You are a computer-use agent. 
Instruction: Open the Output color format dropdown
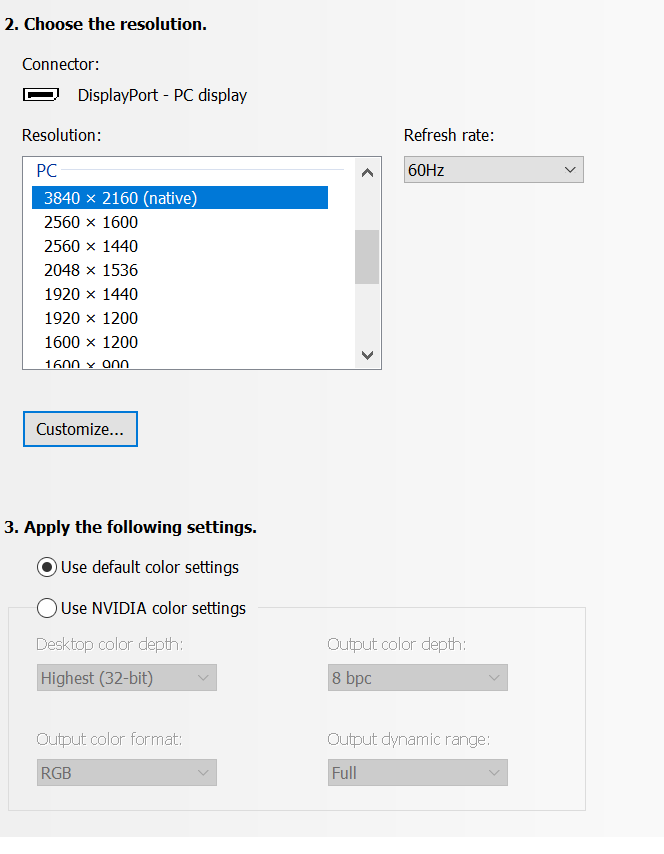coord(127,772)
